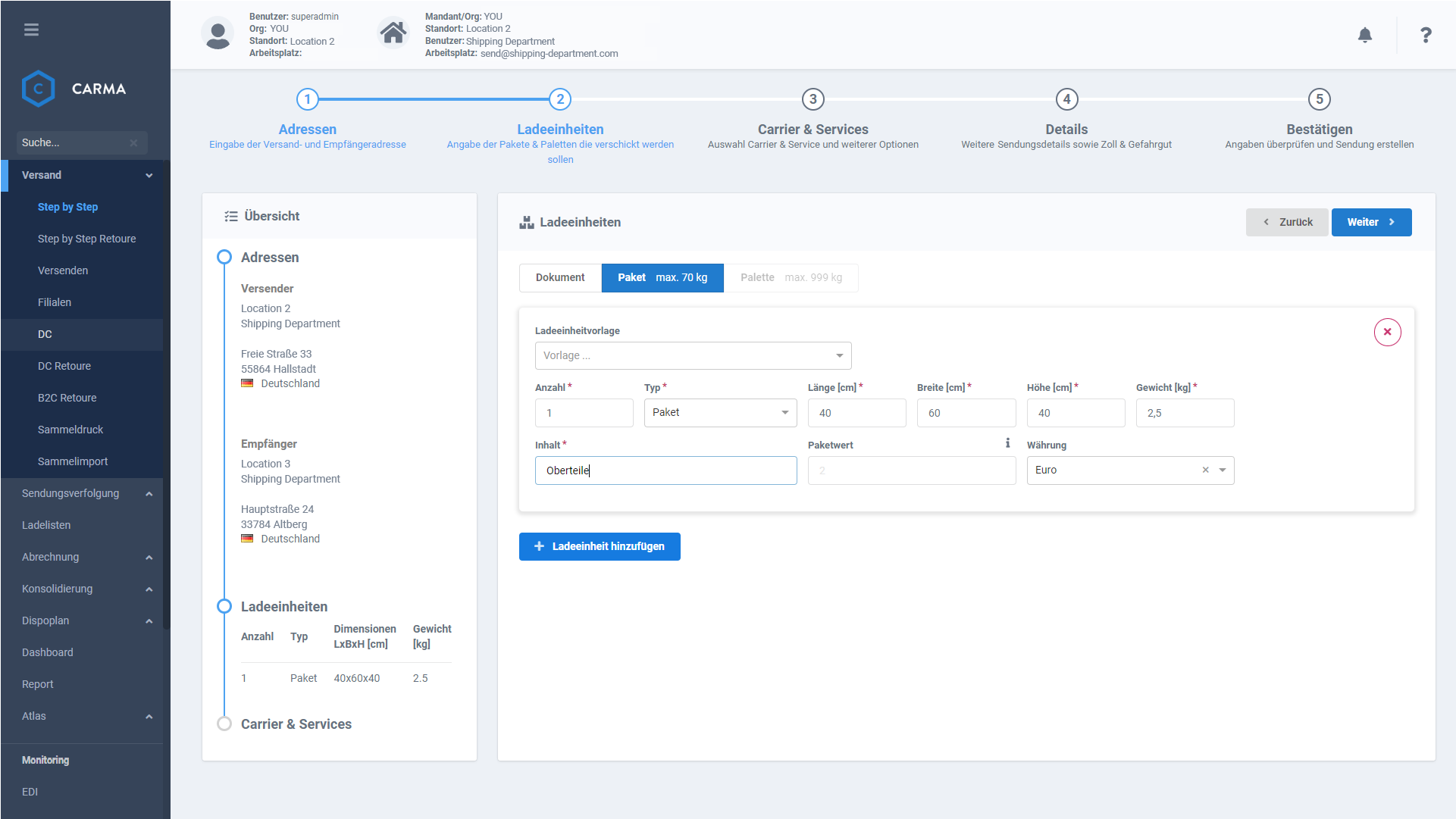This screenshot has width=1456, height=819.
Task: Remove loading unit with red X icon
Action: 1387,332
